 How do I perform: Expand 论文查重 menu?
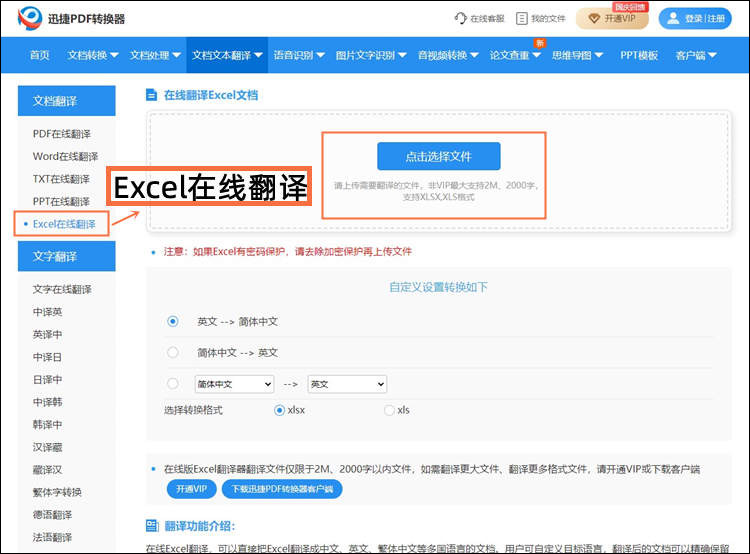[x=515, y=55]
